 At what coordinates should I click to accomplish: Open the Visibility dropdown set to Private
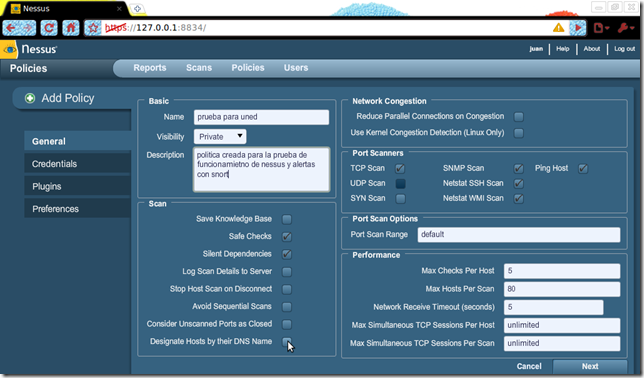coord(220,136)
